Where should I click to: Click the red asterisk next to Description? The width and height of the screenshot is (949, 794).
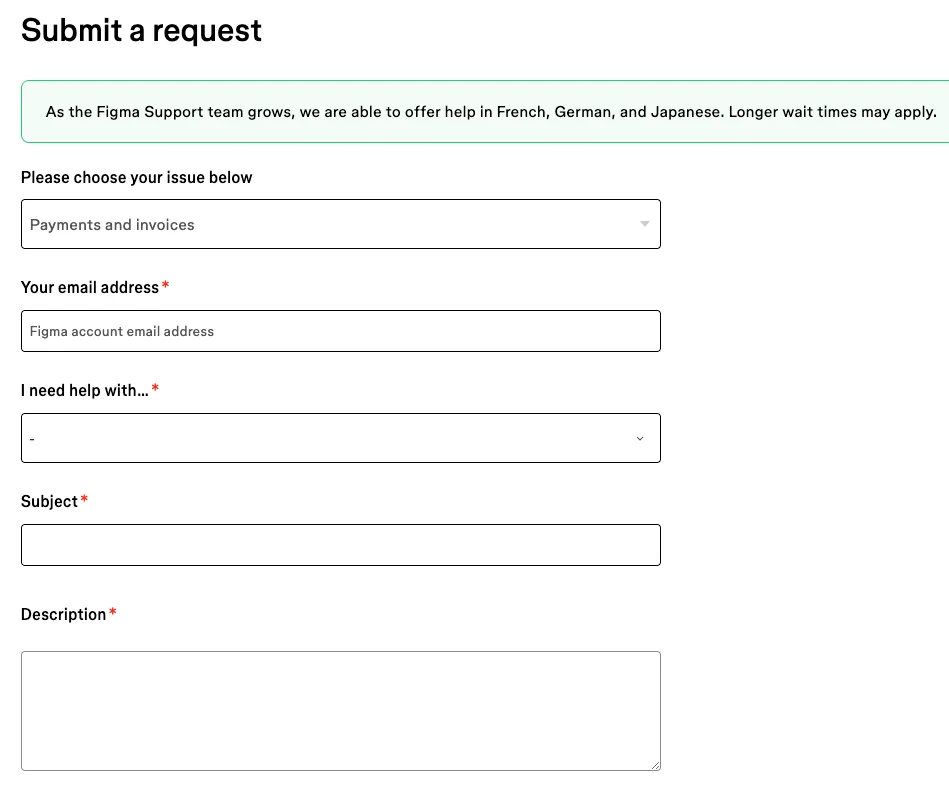(113, 613)
